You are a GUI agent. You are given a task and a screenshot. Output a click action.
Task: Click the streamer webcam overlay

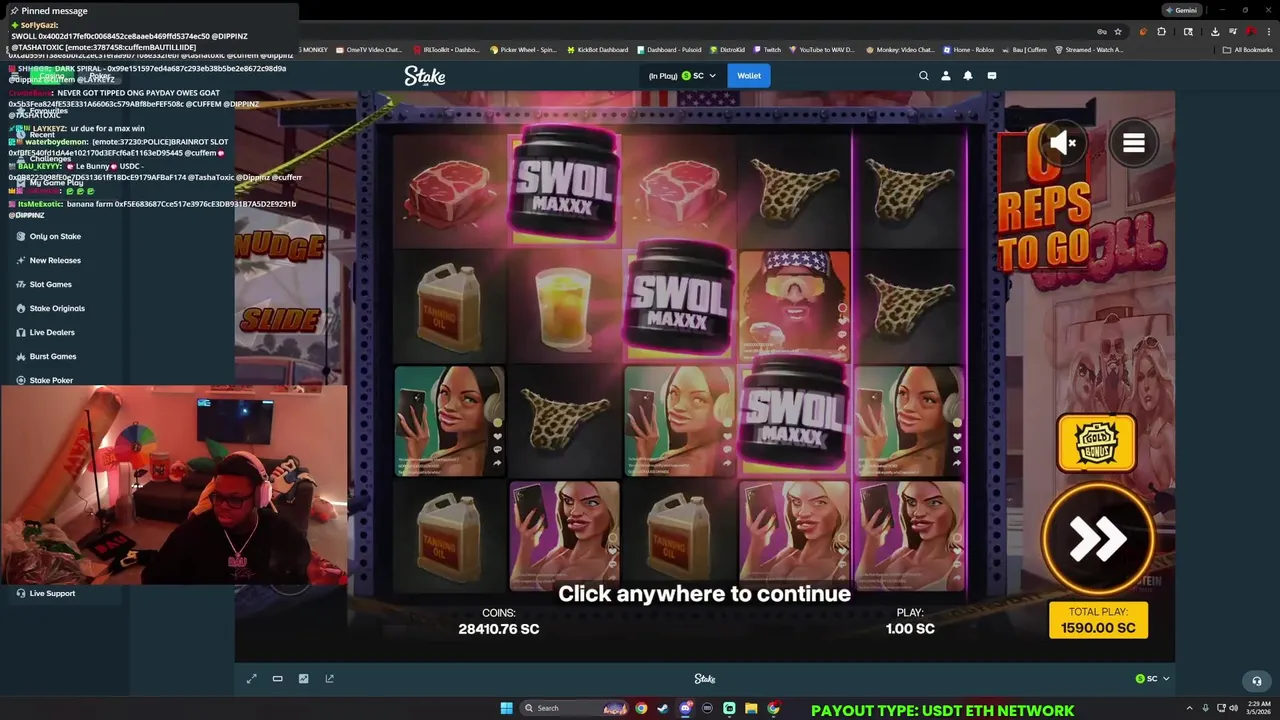(x=174, y=485)
